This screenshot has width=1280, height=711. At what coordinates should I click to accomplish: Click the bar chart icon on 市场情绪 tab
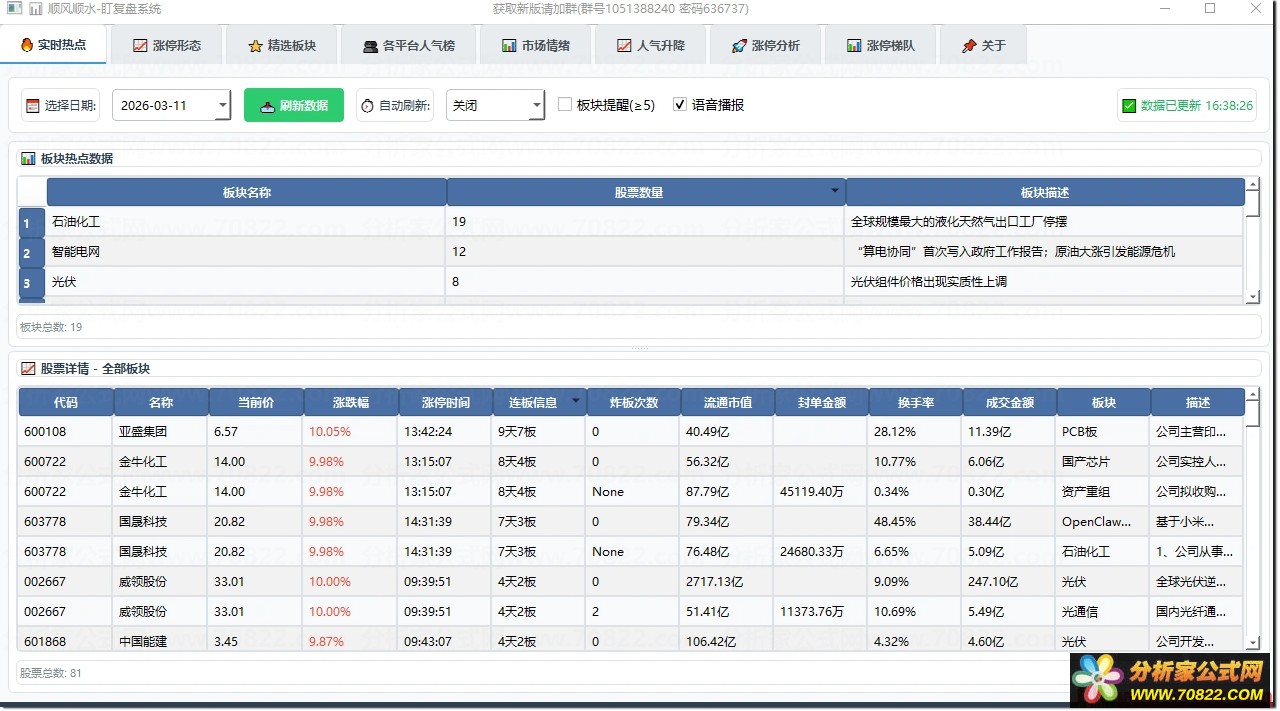pos(509,46)
